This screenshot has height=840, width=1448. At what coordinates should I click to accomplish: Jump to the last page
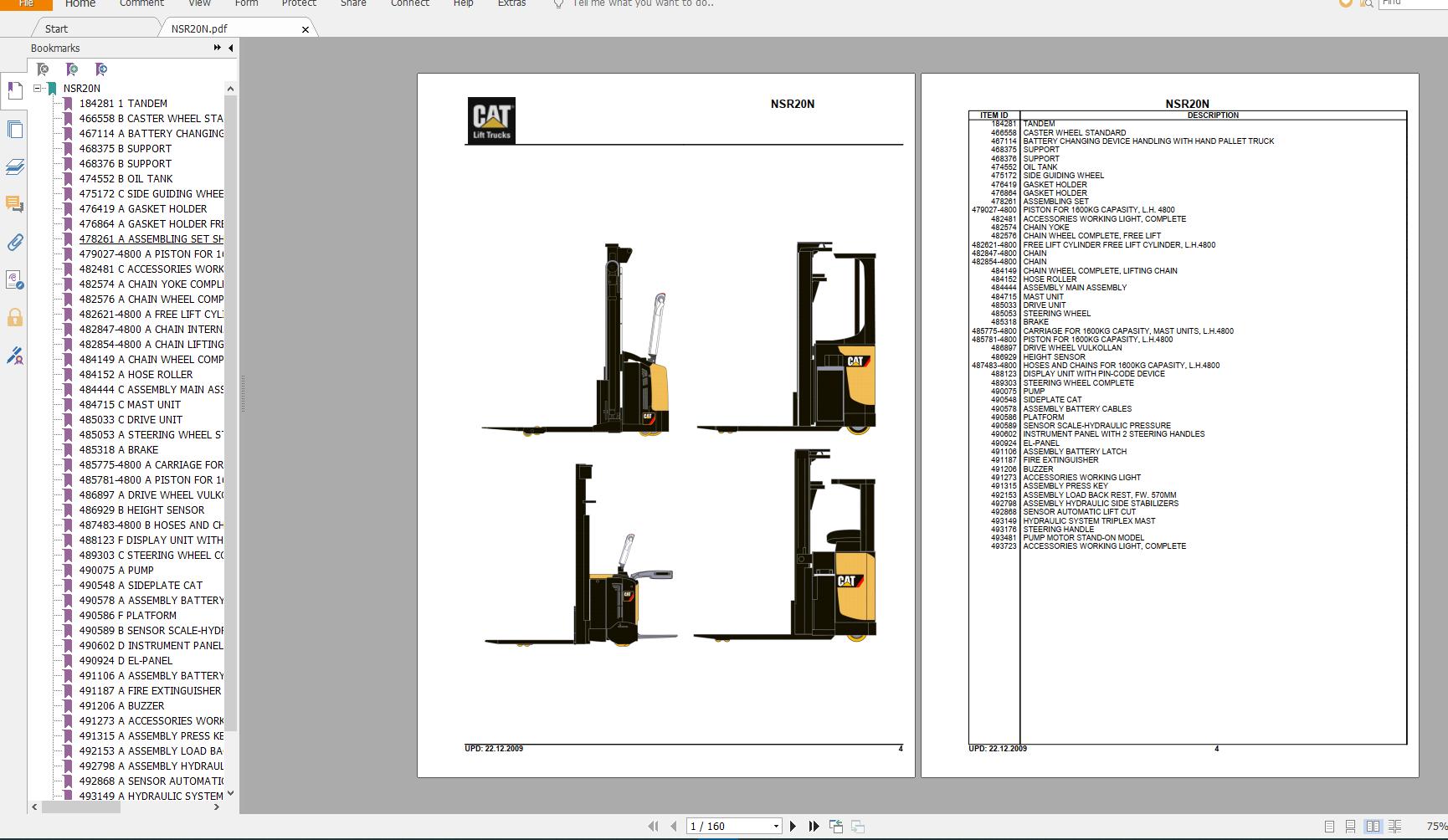point(814,827)
